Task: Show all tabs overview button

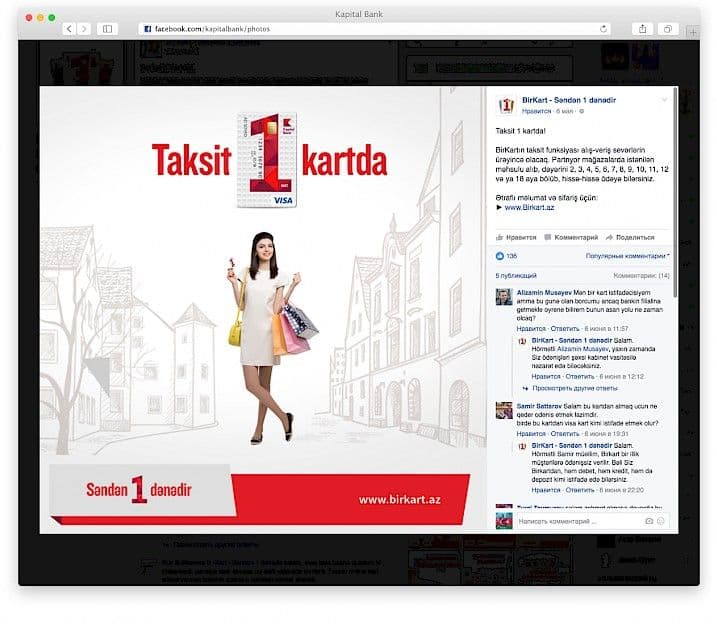Action: coord(668,29)
